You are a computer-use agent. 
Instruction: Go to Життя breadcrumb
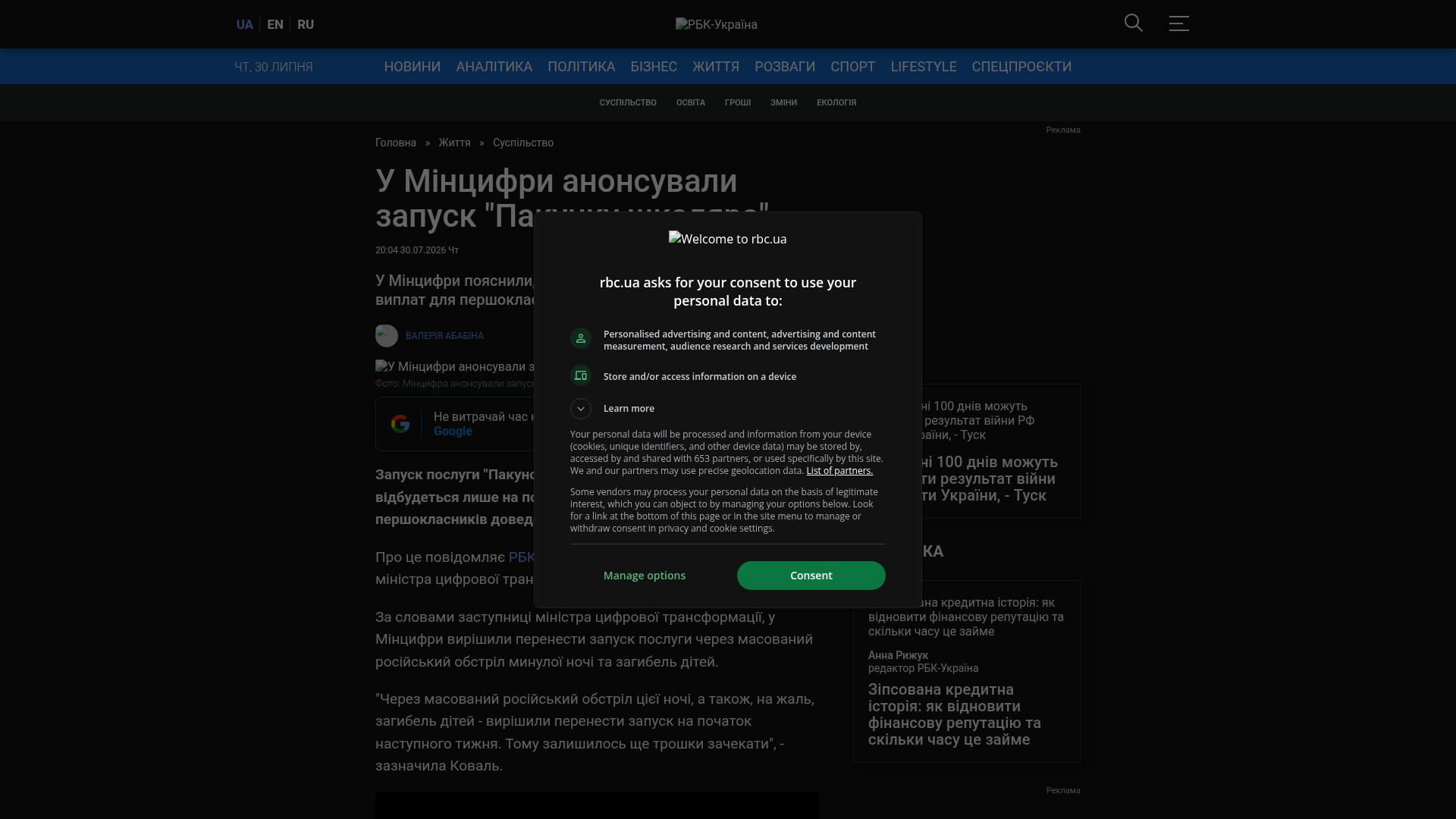click(x=454, y=143)
